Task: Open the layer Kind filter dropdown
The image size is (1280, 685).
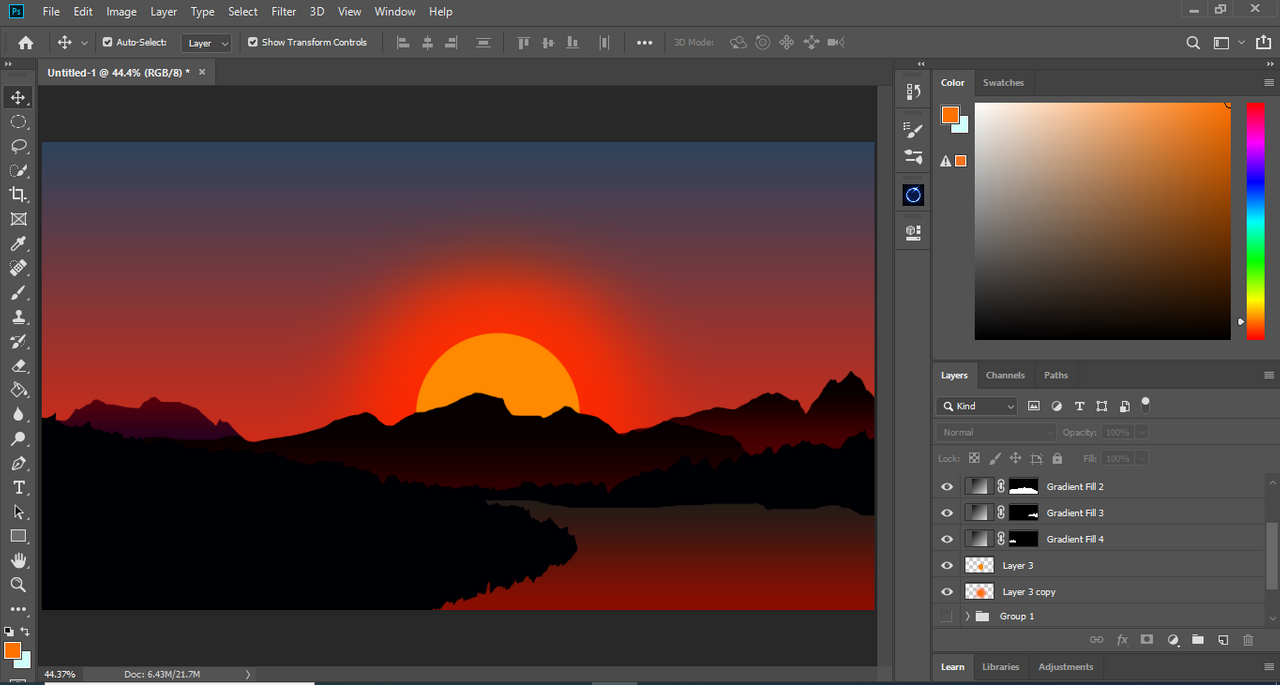Action: tap(977, 406)
